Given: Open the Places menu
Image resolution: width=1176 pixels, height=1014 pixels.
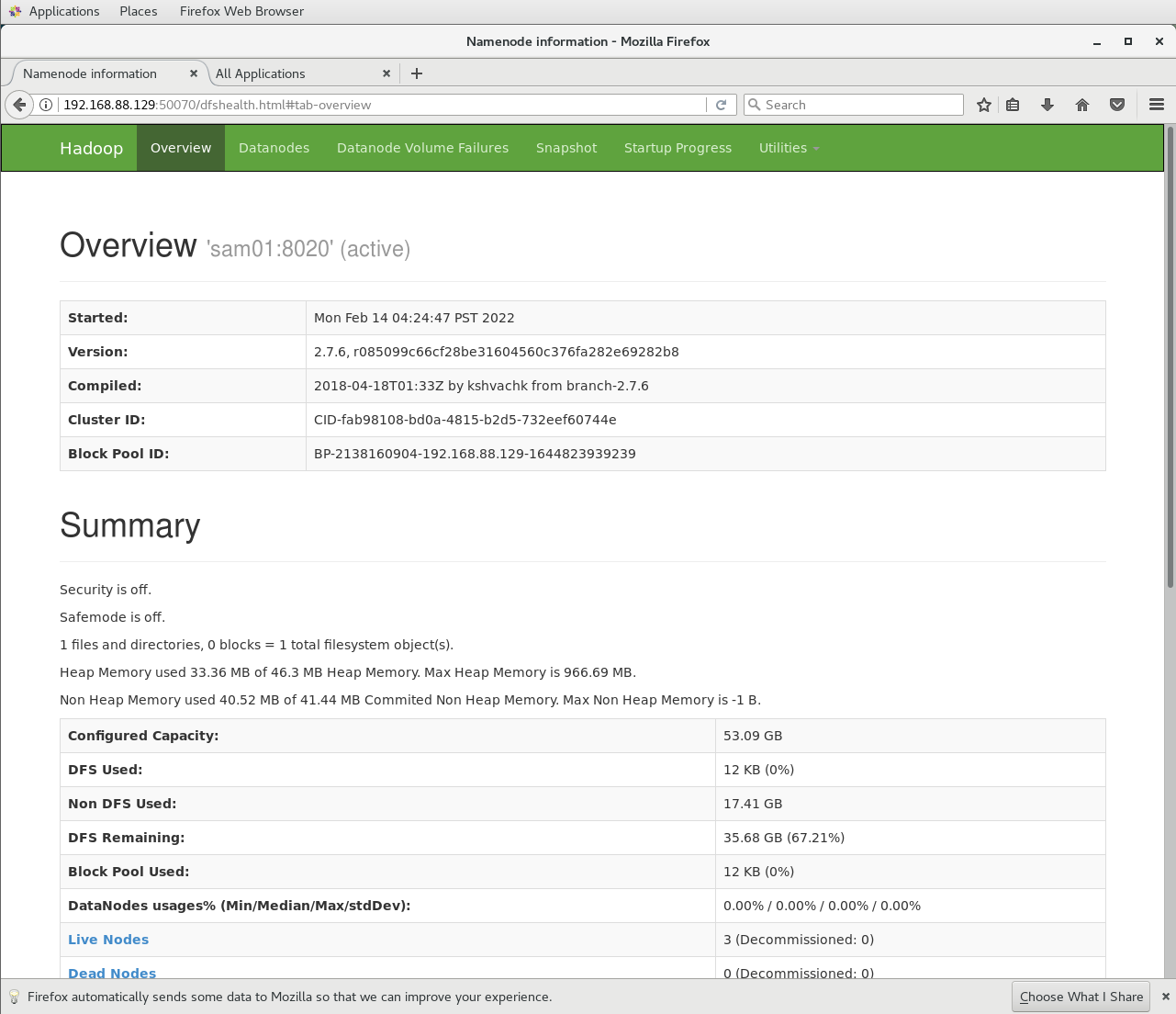Looking at the screenshot, I should (139, 11).
